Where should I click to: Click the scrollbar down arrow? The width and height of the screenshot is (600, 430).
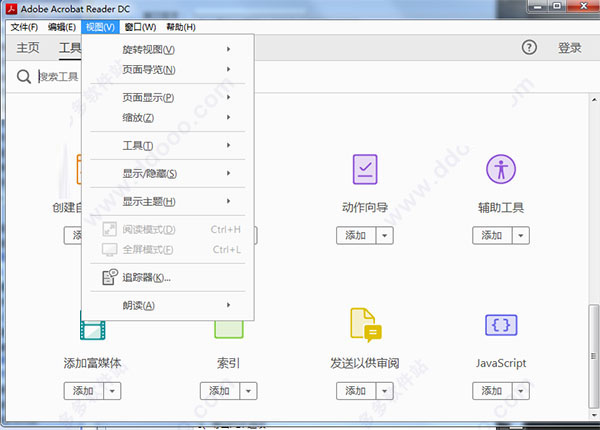click(x=593, y=415)
